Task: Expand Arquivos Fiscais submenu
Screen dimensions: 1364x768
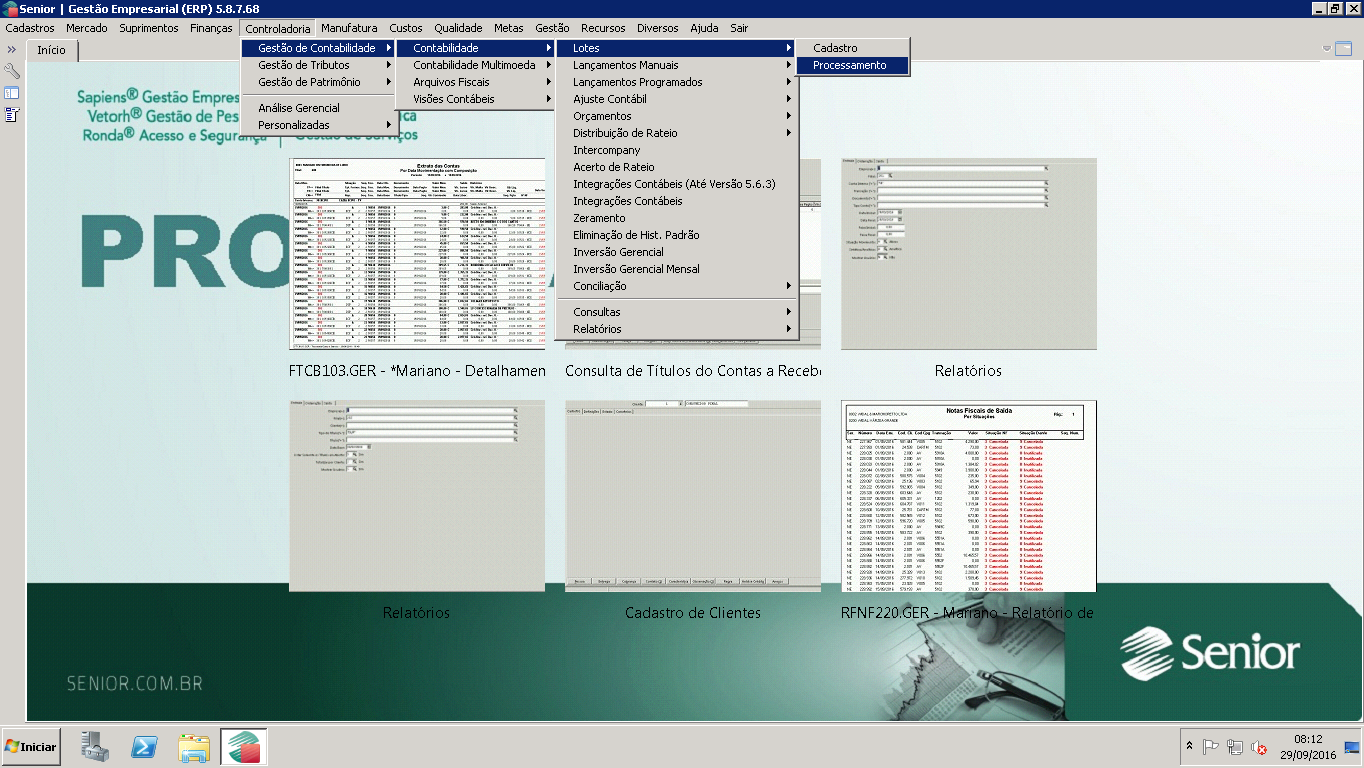Action: click(476, 82)
